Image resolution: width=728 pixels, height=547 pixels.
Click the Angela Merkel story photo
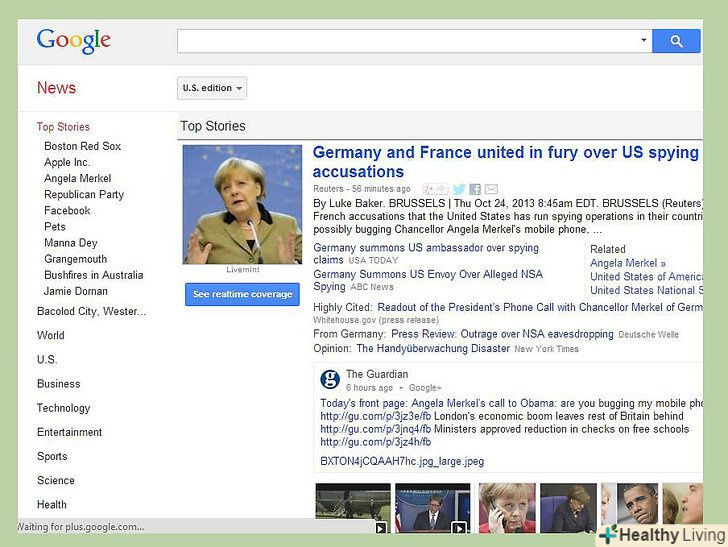[242, 204]
